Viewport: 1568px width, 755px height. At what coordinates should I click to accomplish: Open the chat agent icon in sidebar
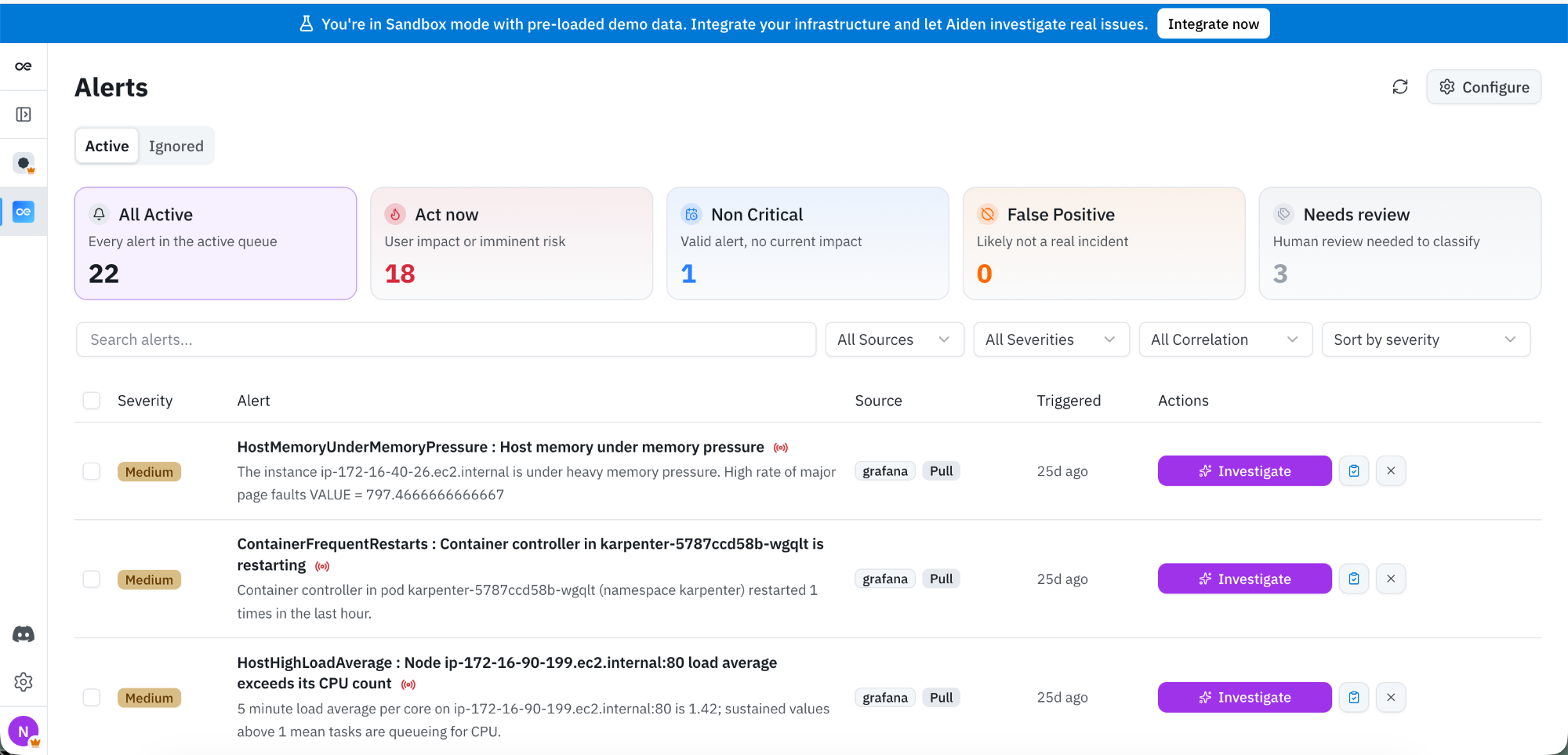click(x=24, y=163)
